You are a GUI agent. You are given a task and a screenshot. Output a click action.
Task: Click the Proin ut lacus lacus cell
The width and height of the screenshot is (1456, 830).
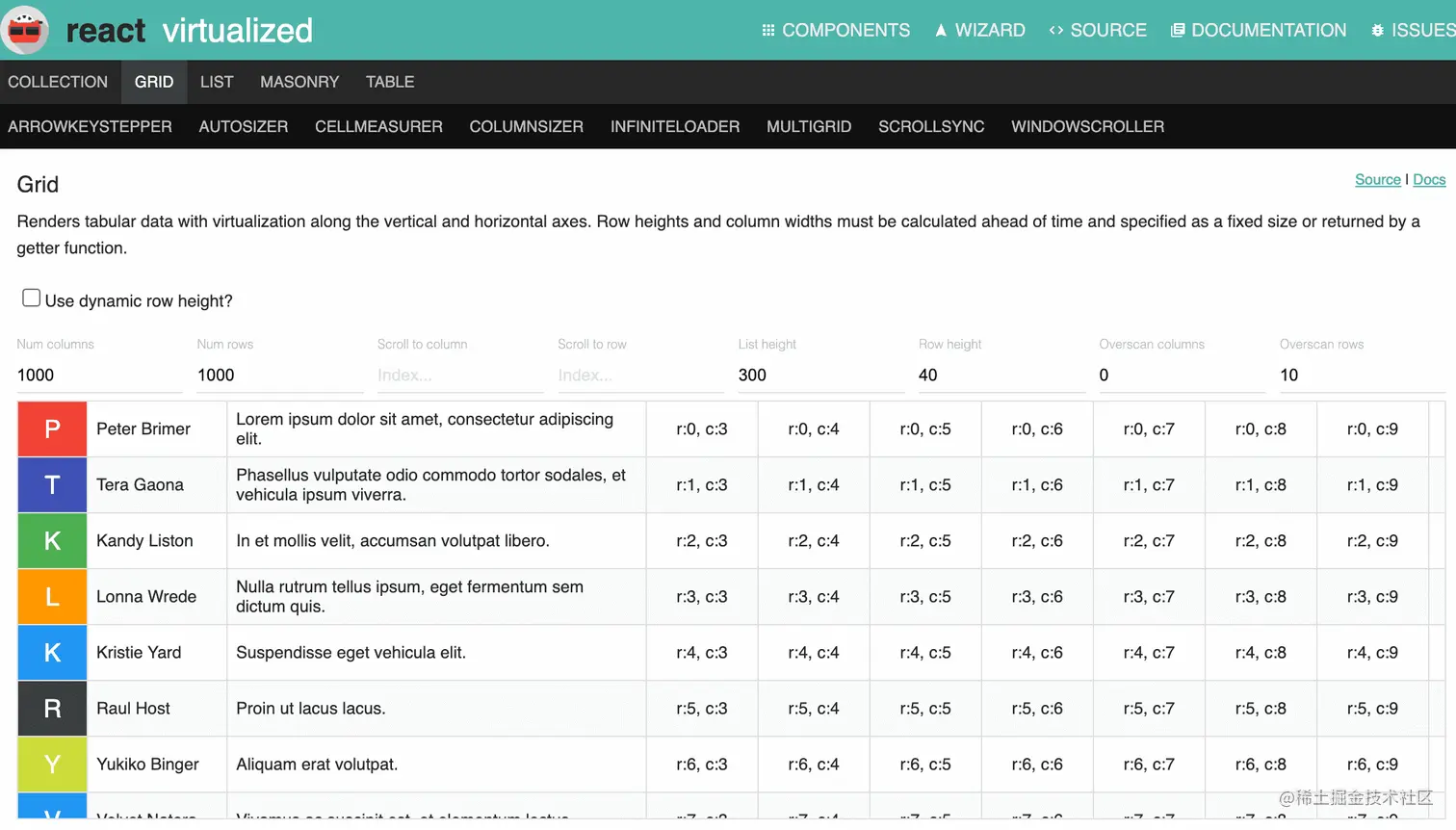pyautogui.click(x=436, y=709)
